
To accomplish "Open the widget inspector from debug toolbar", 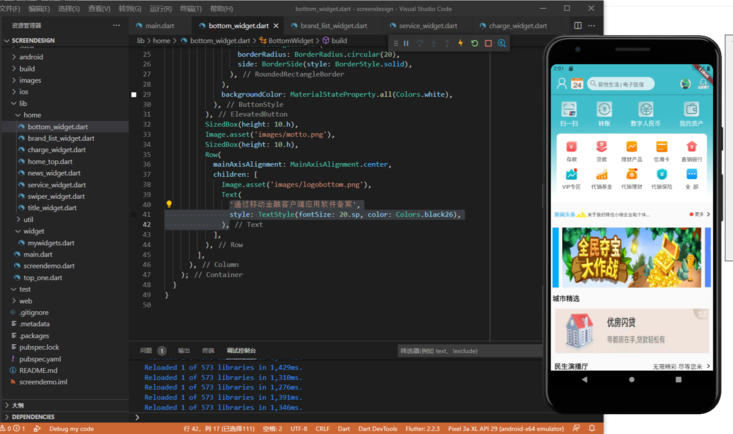I will [502, 43].
